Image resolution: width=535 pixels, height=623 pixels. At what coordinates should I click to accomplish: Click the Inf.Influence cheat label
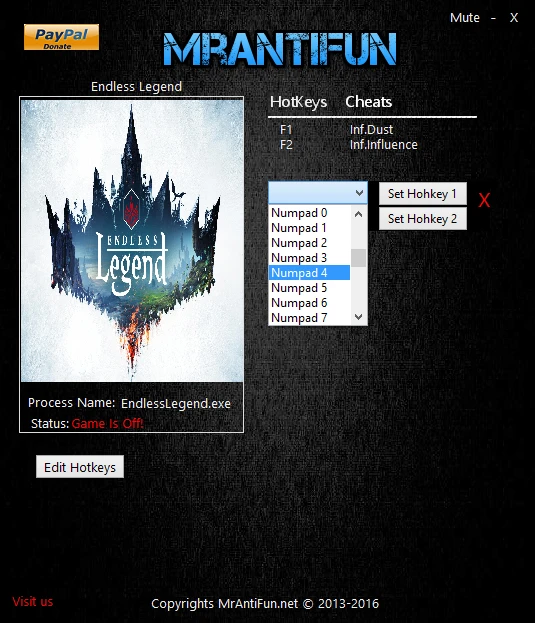coord(384,145)
